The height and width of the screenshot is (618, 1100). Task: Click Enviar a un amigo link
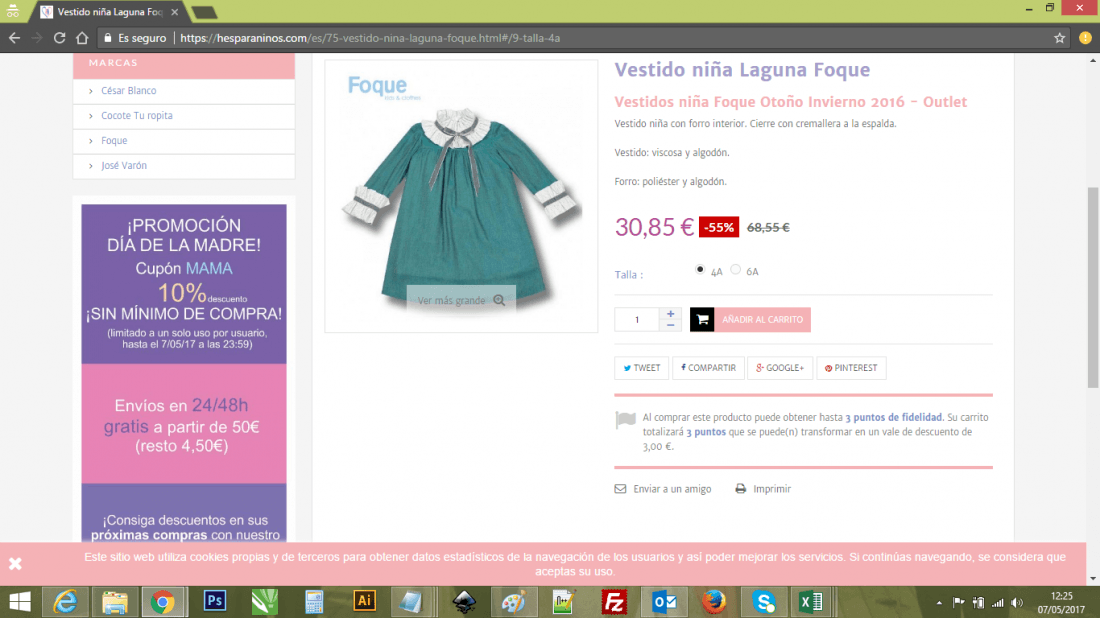(672, 489)
